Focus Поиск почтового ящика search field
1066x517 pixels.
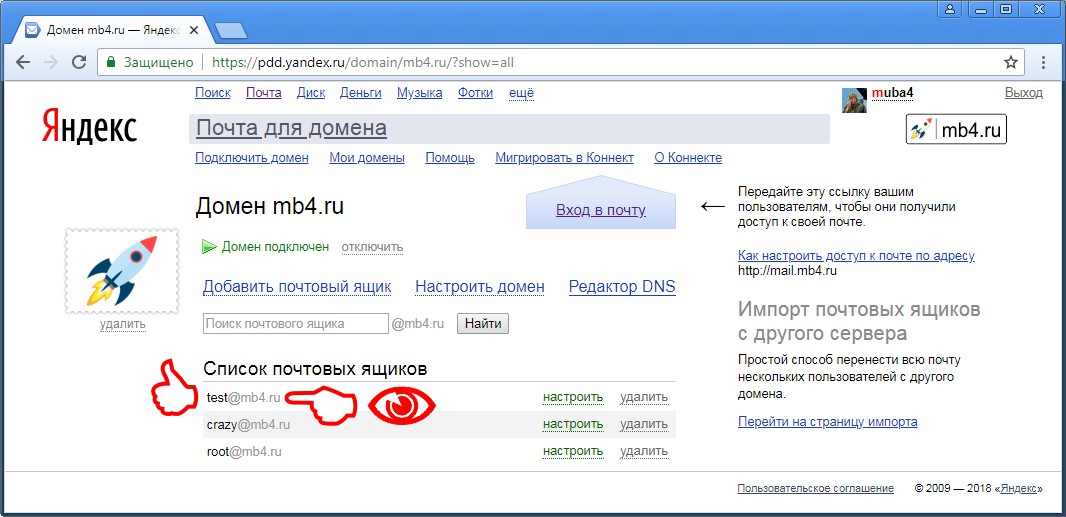pos(296,324)
